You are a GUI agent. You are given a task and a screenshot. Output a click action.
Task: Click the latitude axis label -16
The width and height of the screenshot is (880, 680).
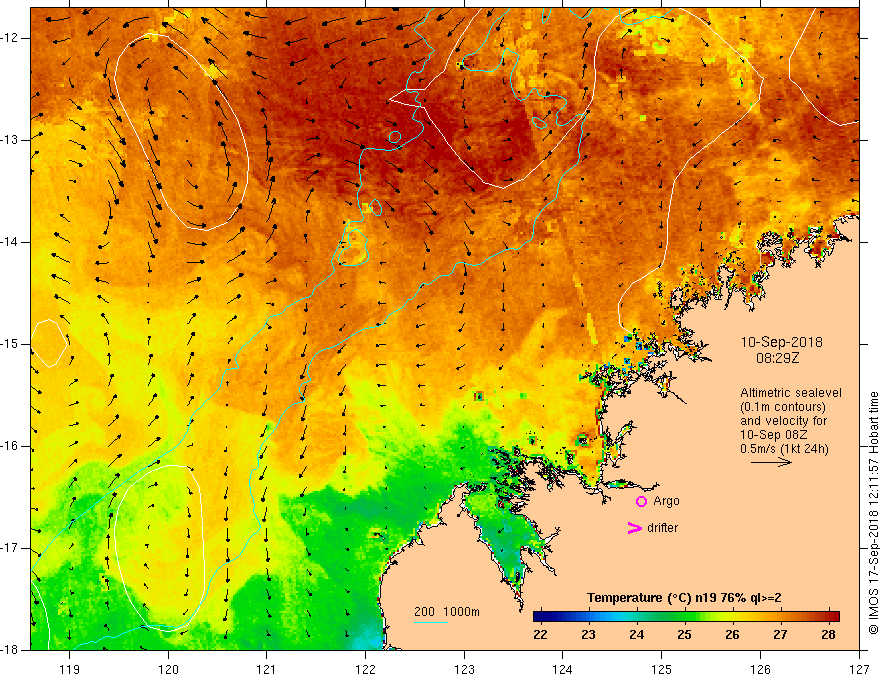coord(11,446)
